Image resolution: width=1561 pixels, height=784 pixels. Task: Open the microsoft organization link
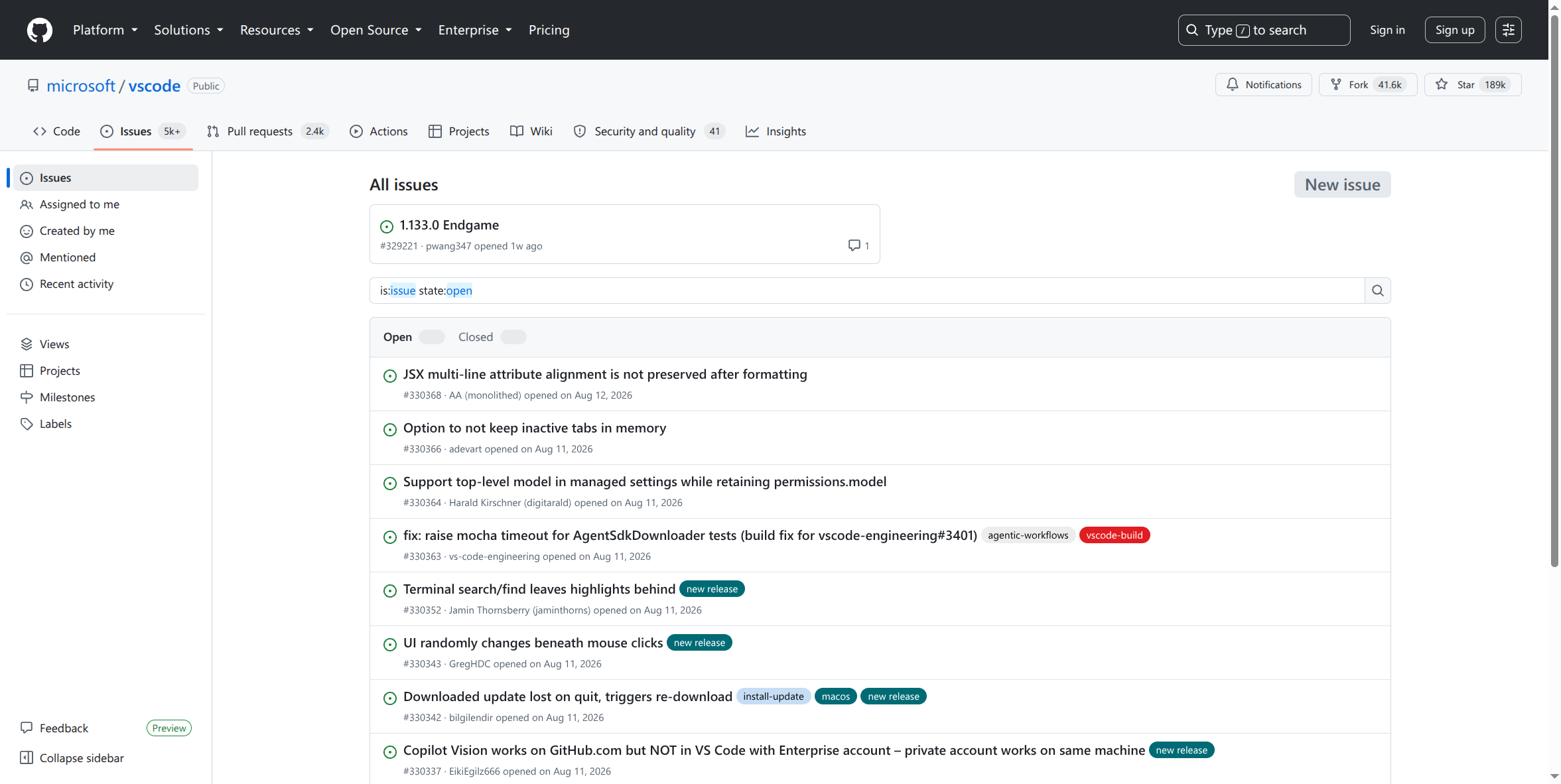[x=81, y=86]
